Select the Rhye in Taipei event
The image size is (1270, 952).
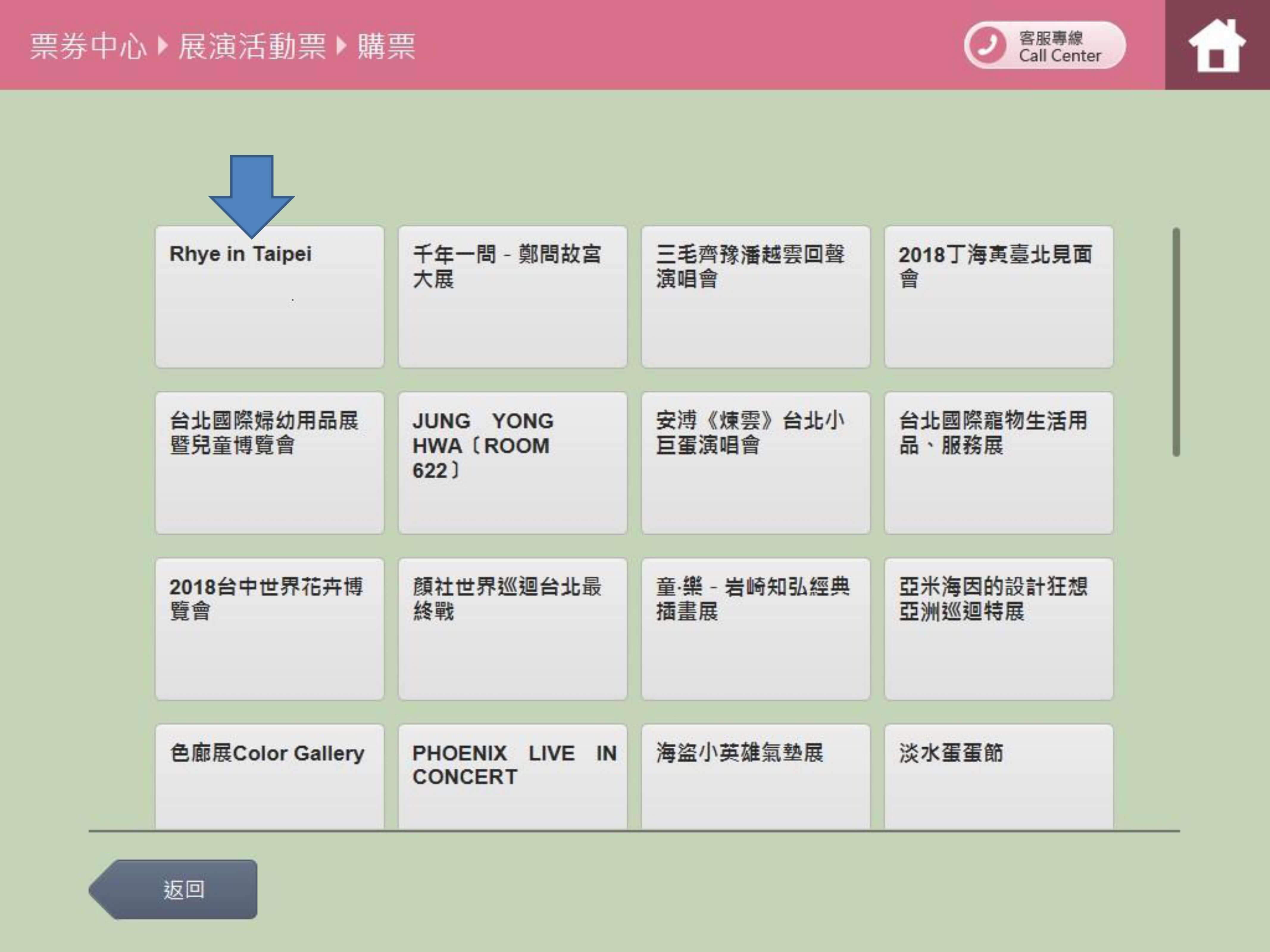pyautogui.click(x=269, y=297)
